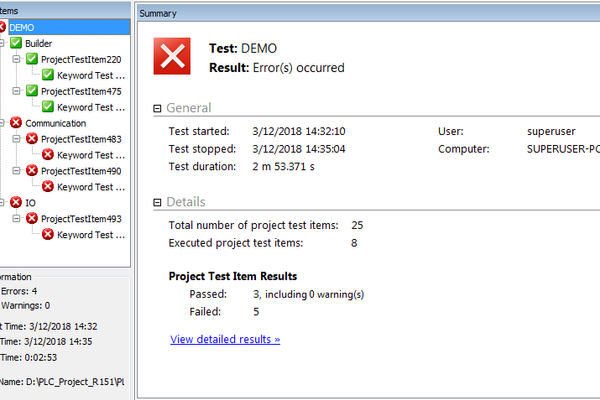Select Keyword Test under ProjectTestItem220
This screenshot has width=600, height=400.
91,75
